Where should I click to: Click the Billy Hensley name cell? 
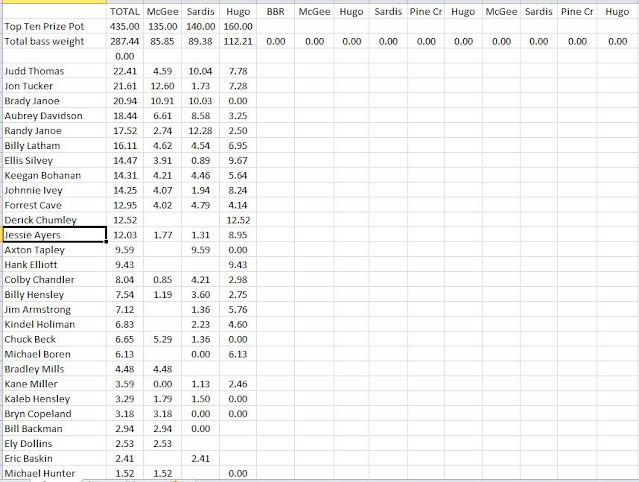pos(55,295)
